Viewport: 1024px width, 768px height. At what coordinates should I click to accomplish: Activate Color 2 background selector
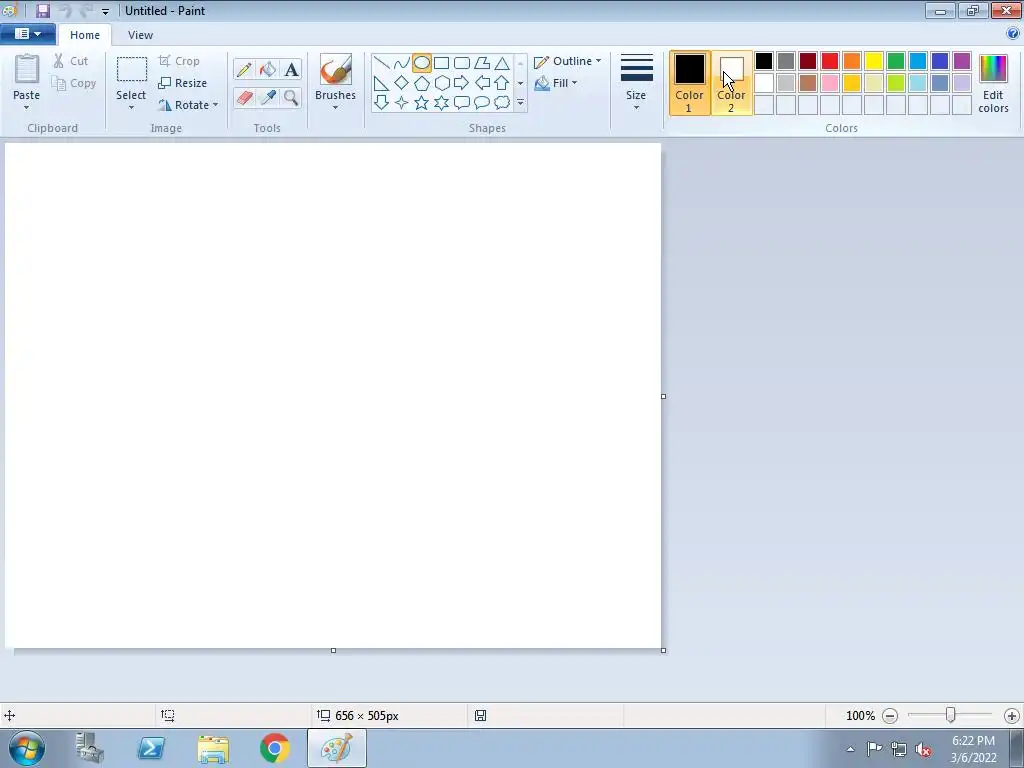[x=731, y=83]
